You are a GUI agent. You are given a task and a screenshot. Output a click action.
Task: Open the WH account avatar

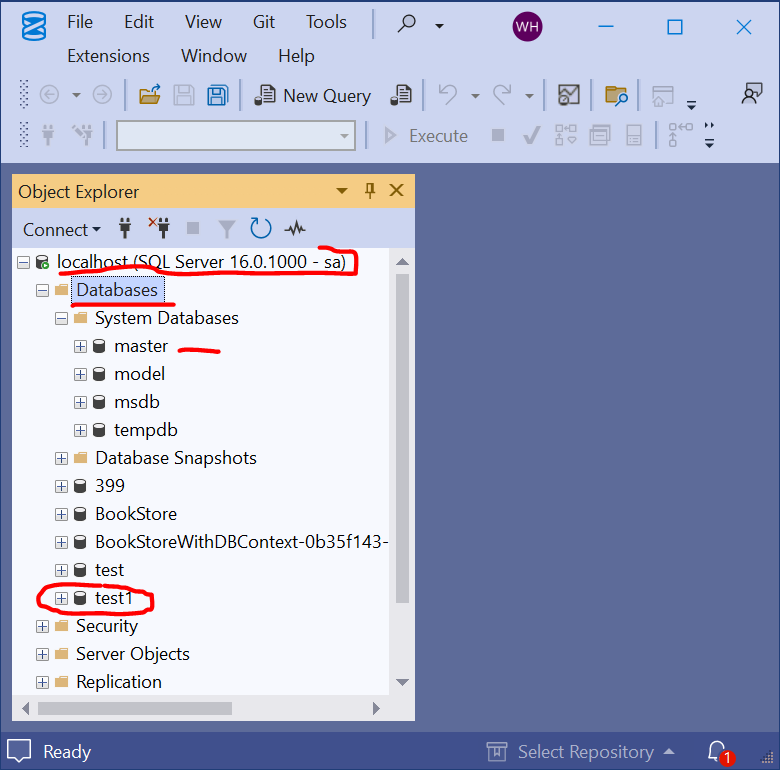[x=527, y=26]
